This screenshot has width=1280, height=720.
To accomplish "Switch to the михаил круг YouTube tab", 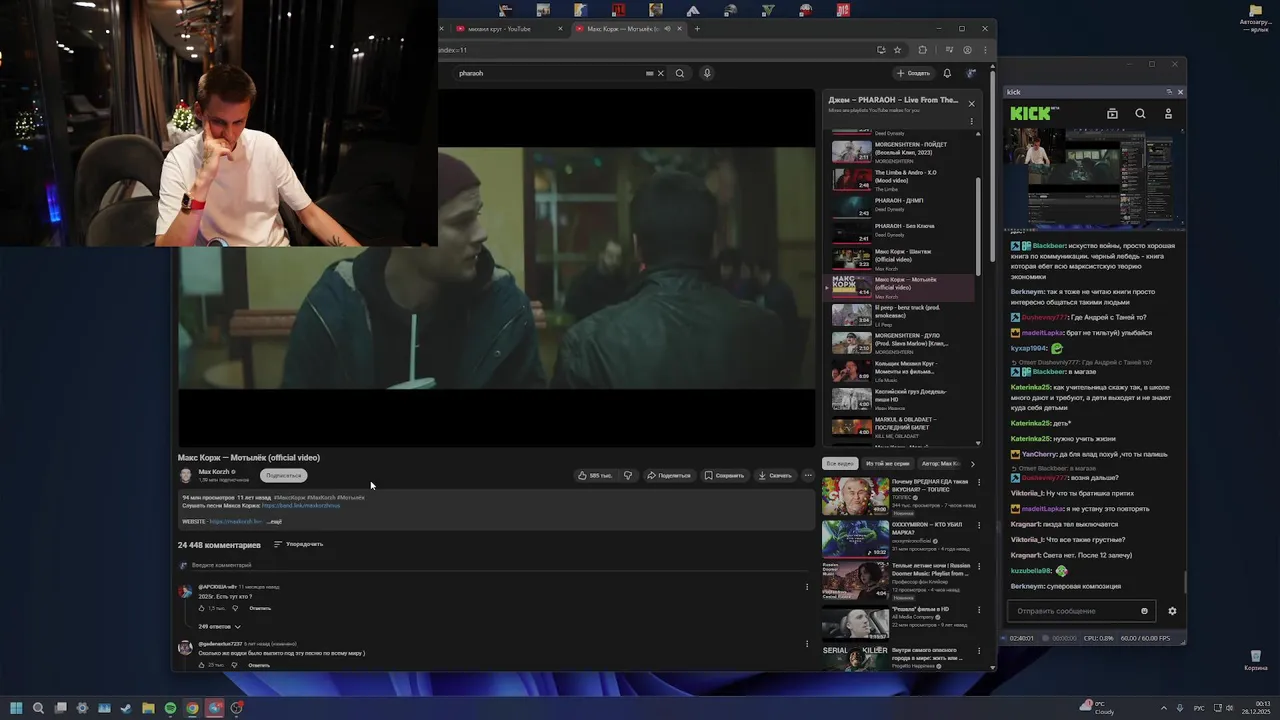I will pos(507,29).
